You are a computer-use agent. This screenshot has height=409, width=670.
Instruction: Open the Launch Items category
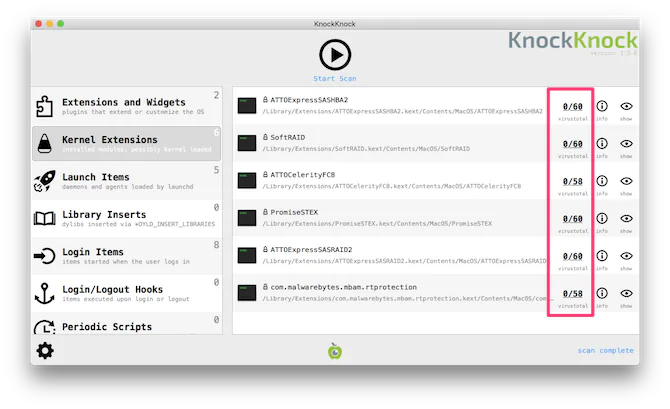[x=127, y=181]
